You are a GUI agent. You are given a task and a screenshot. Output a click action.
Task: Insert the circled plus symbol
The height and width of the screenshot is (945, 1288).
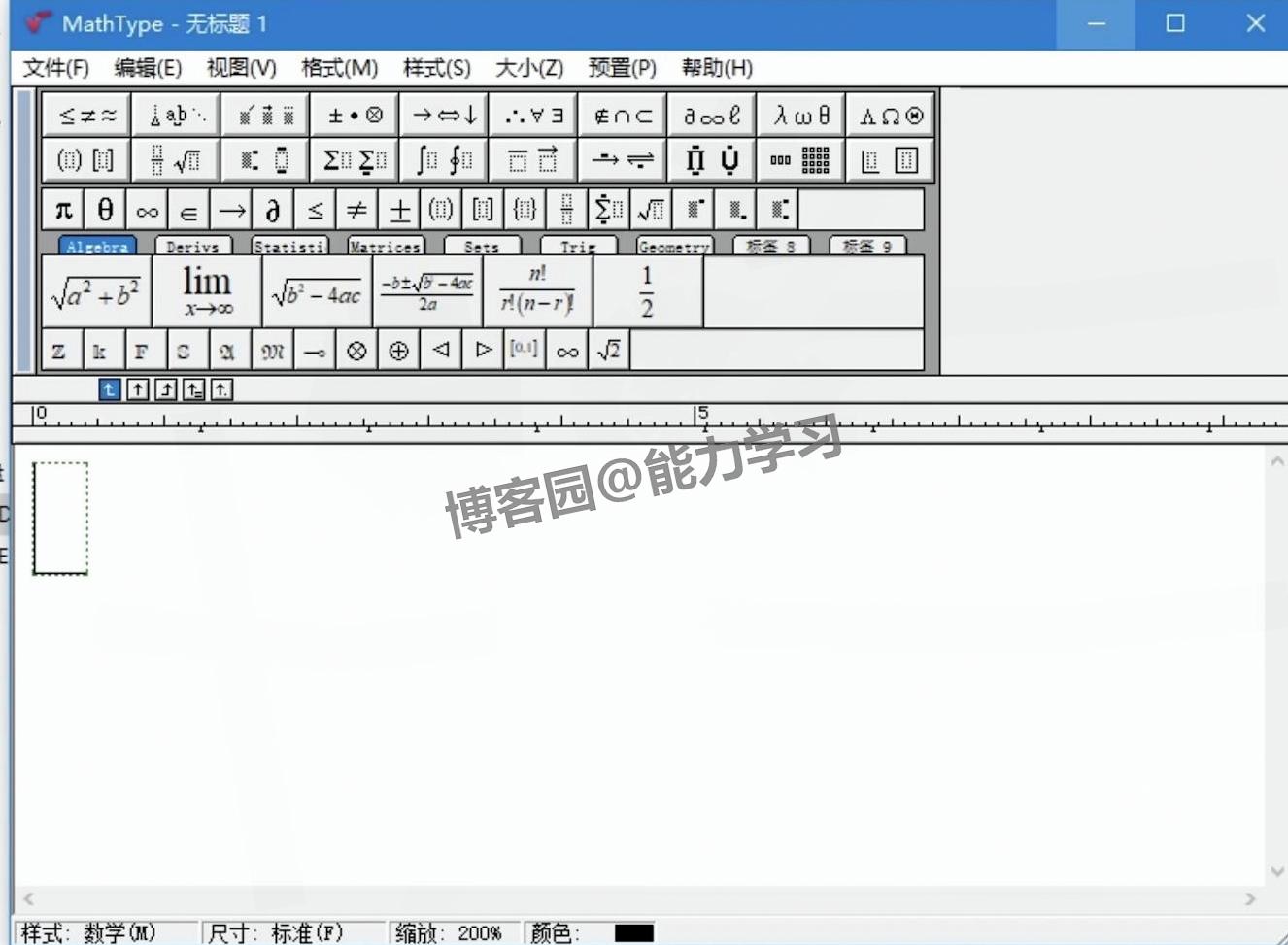(x=399, y=351)
